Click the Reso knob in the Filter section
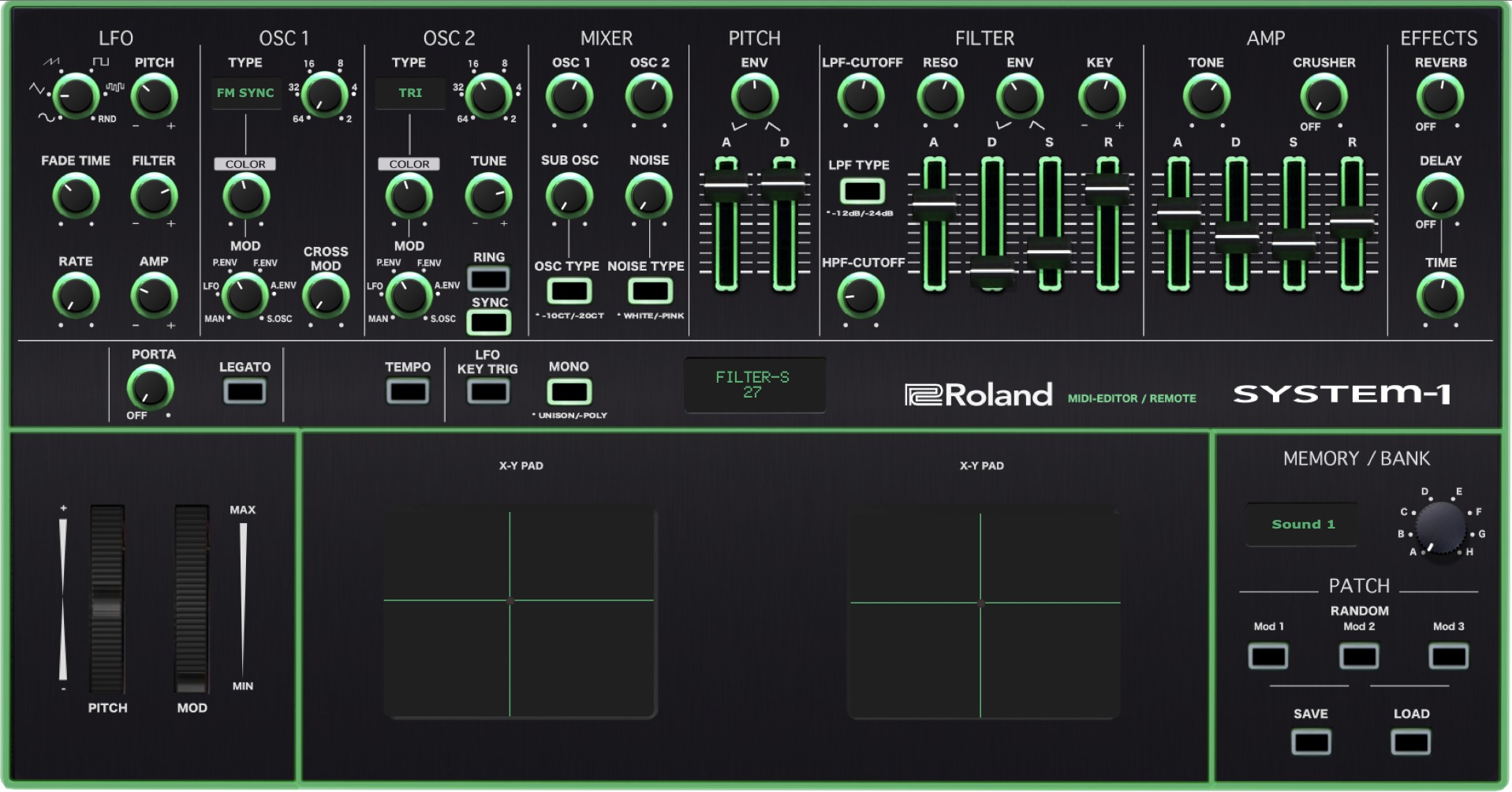This screenshot has width=1512, height=792. click(x=940, y=96)
